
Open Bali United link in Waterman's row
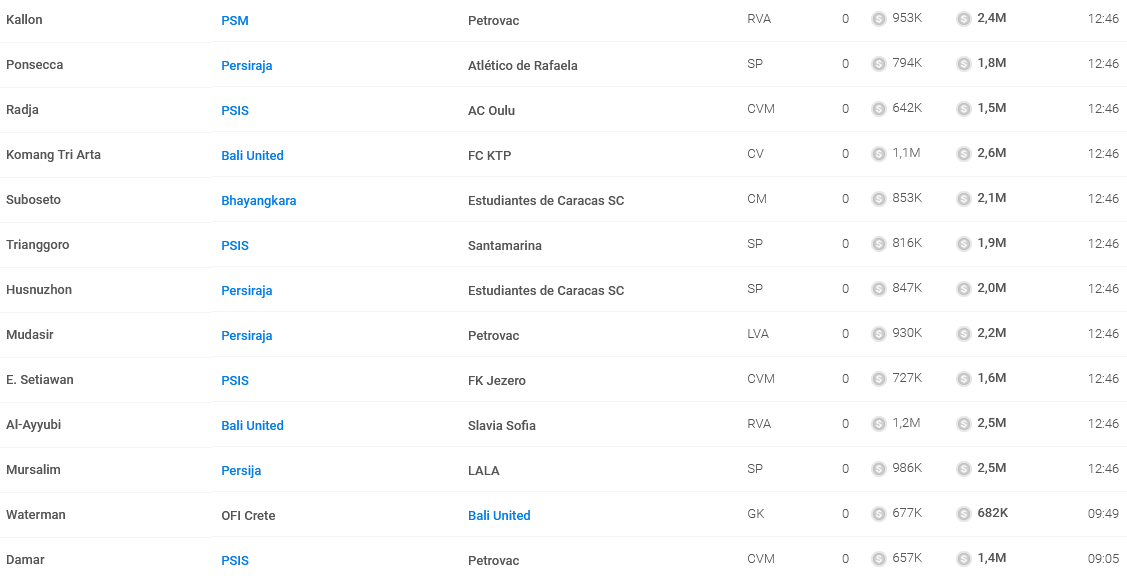pyautogui.click(x=499, y=516)
